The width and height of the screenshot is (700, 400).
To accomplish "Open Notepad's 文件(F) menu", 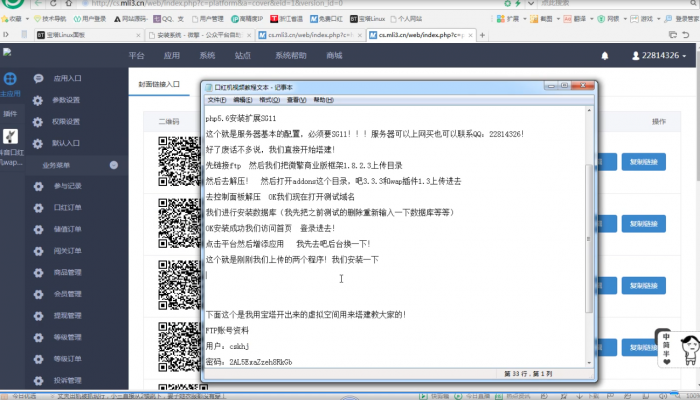I will tap(217, 100).
